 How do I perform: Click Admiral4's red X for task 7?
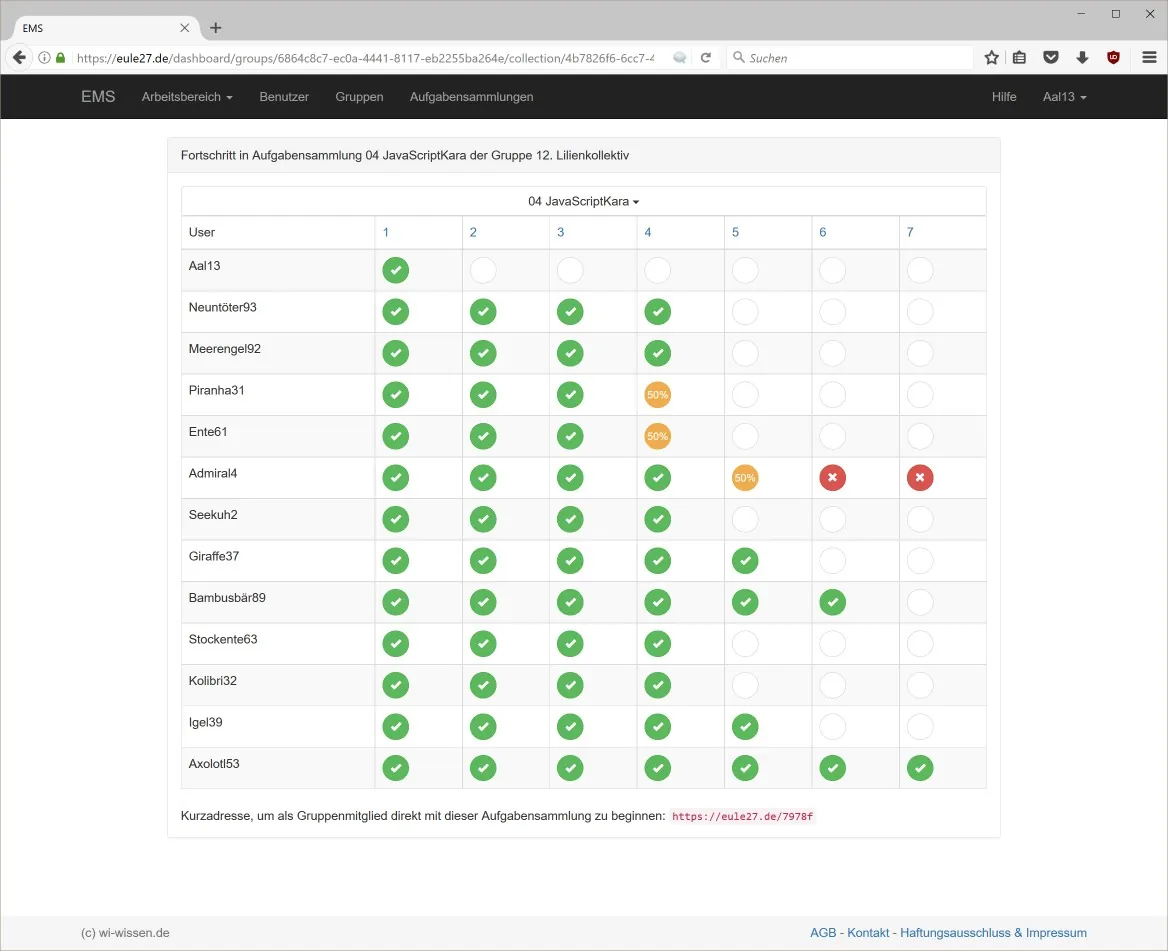[x=920, y=477]
